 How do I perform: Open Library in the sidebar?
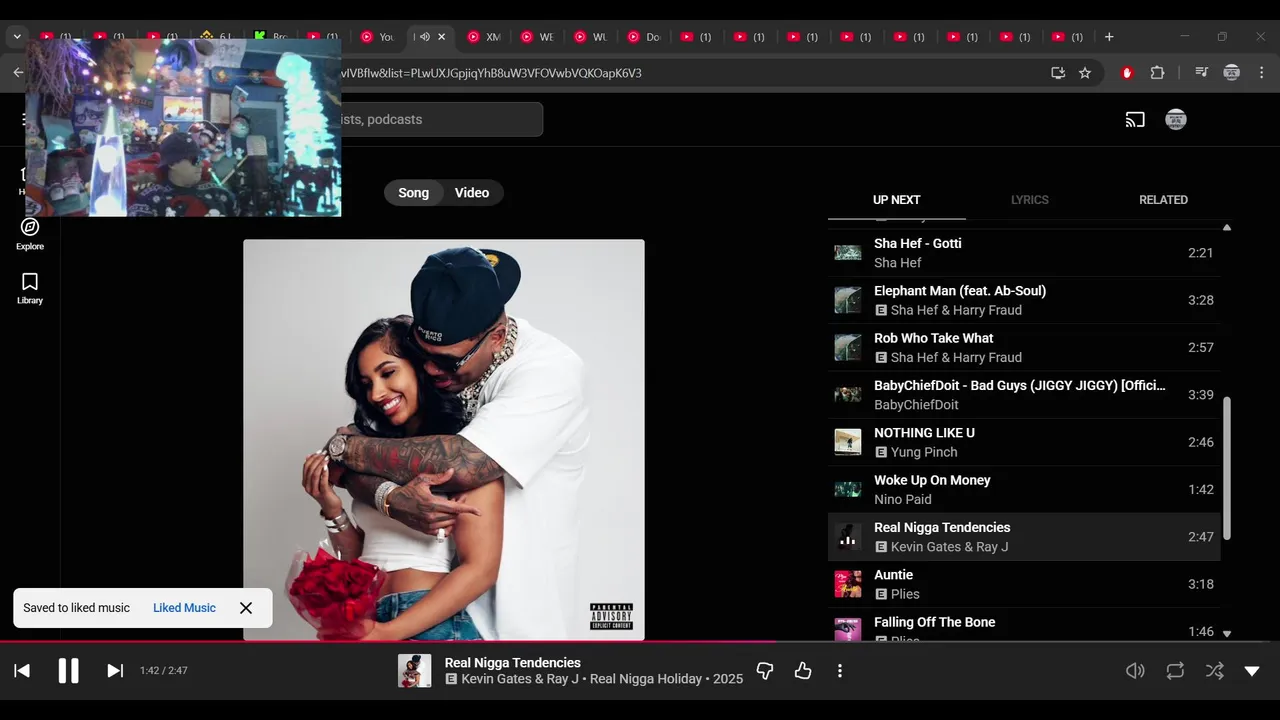(30, 289)
